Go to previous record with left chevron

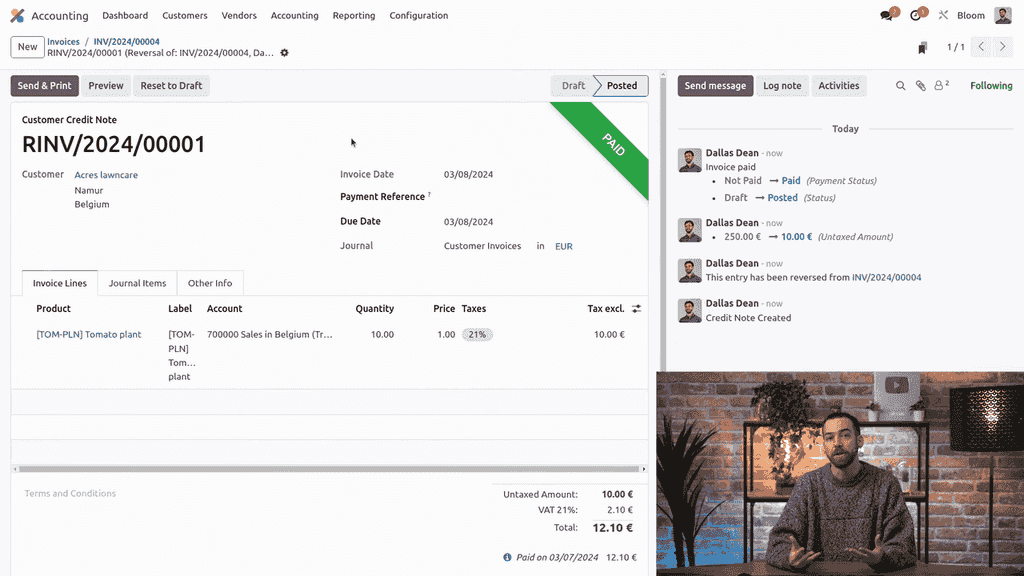tap(981, 46)
